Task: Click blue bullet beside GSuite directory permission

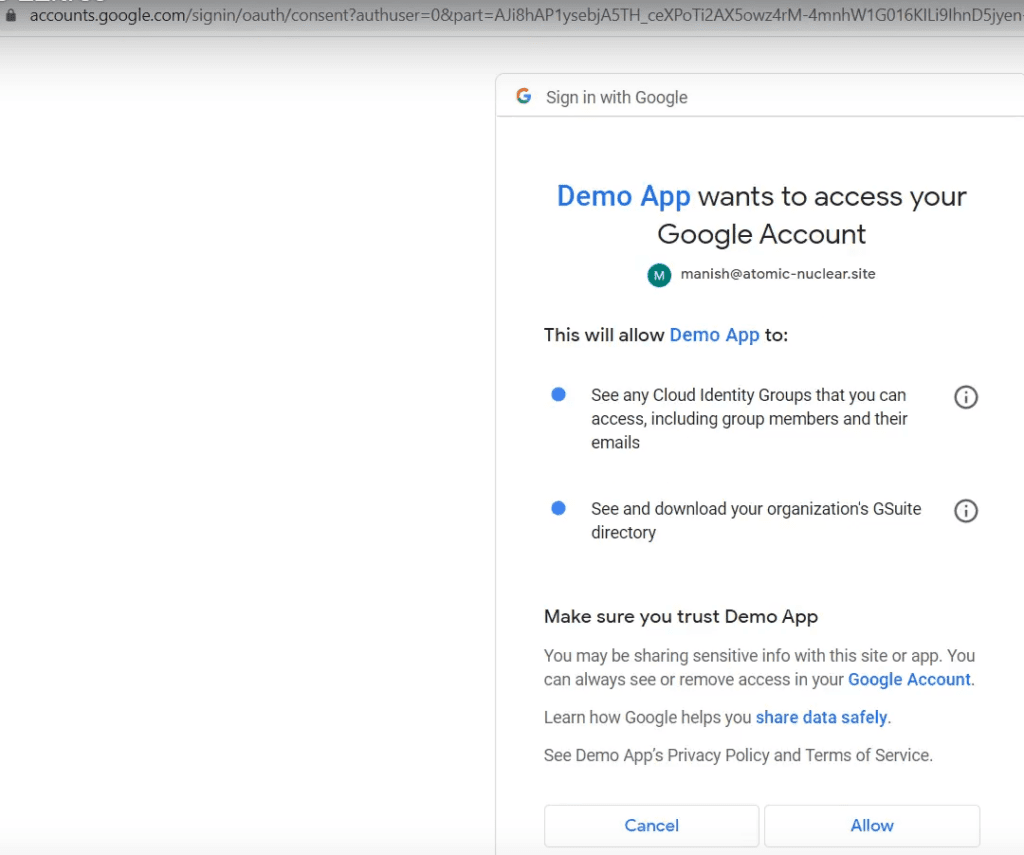Action: [558, 508]
